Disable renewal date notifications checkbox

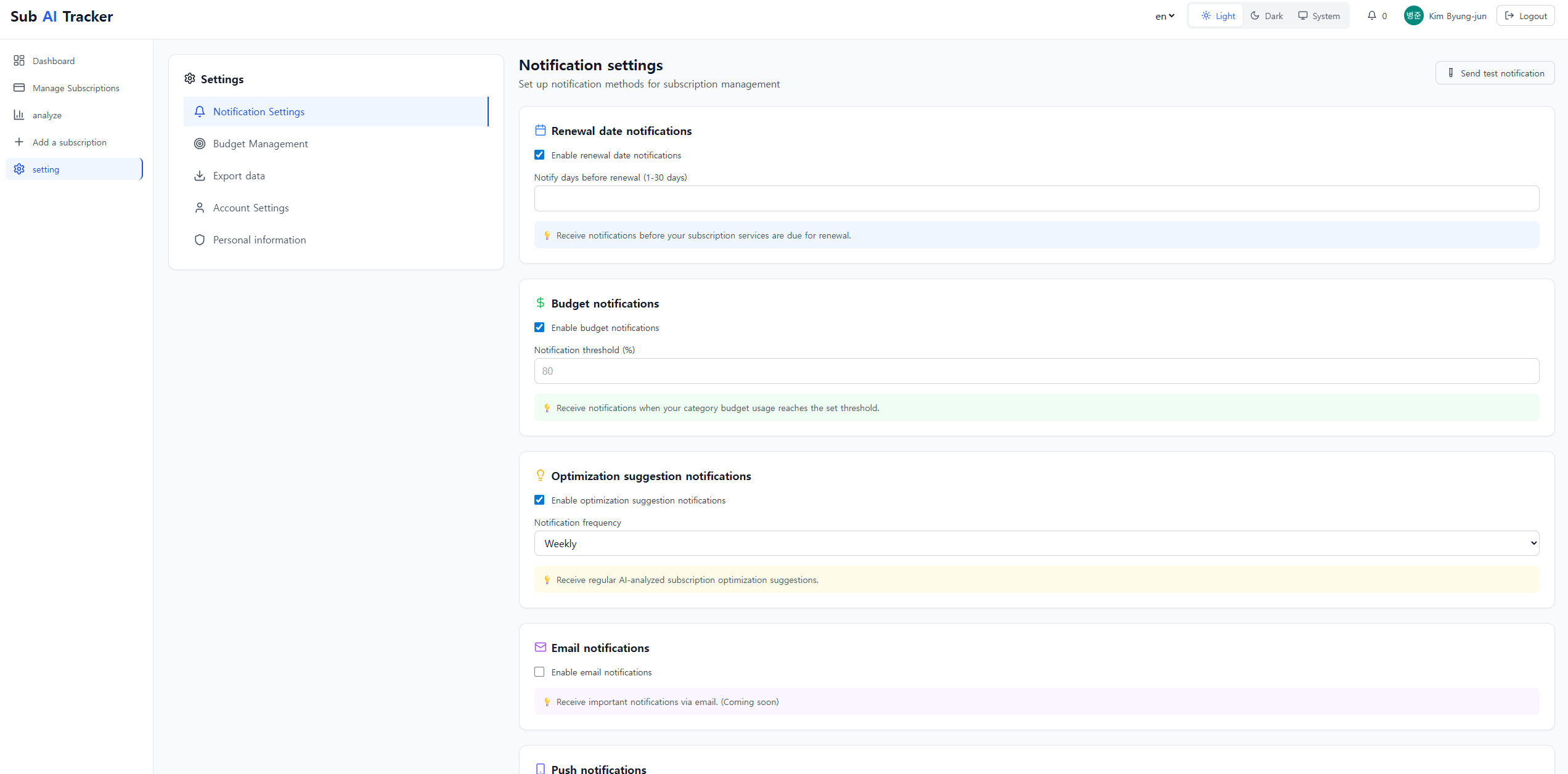click(x=539, y=155)
